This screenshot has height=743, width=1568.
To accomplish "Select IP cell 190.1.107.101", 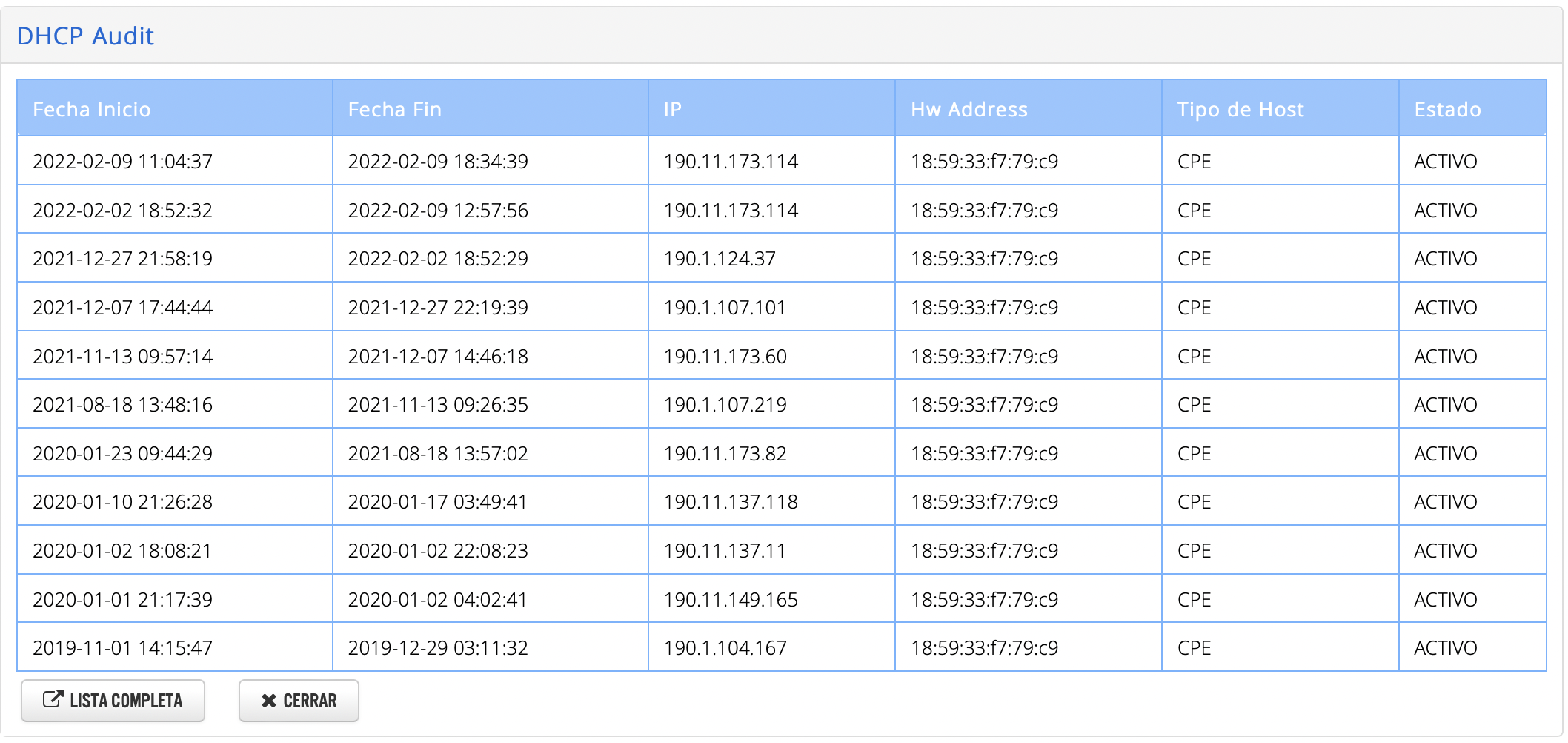I will 724,308.
